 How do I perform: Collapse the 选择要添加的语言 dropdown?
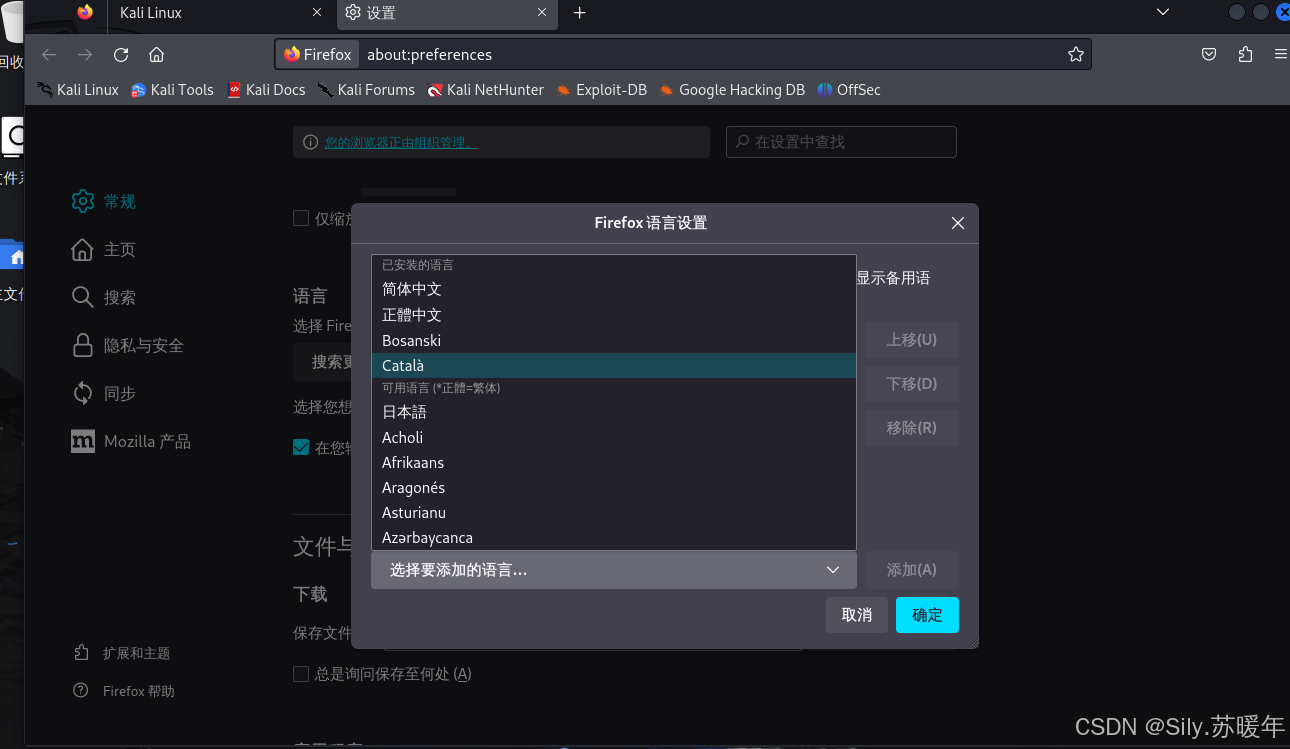(613, 570)
